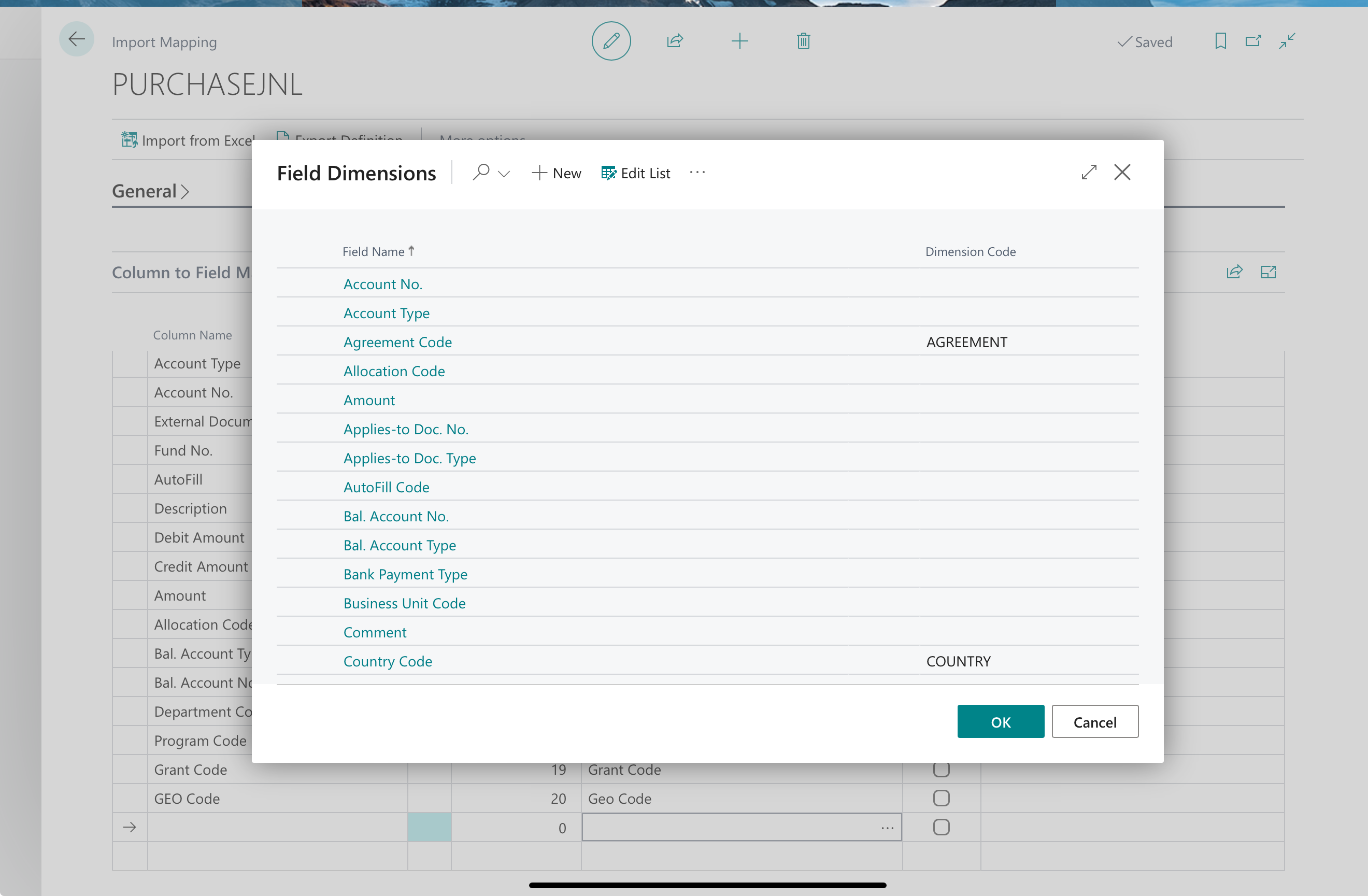Click the share icon in header
1368x896 pixels.
click(675, 41)
